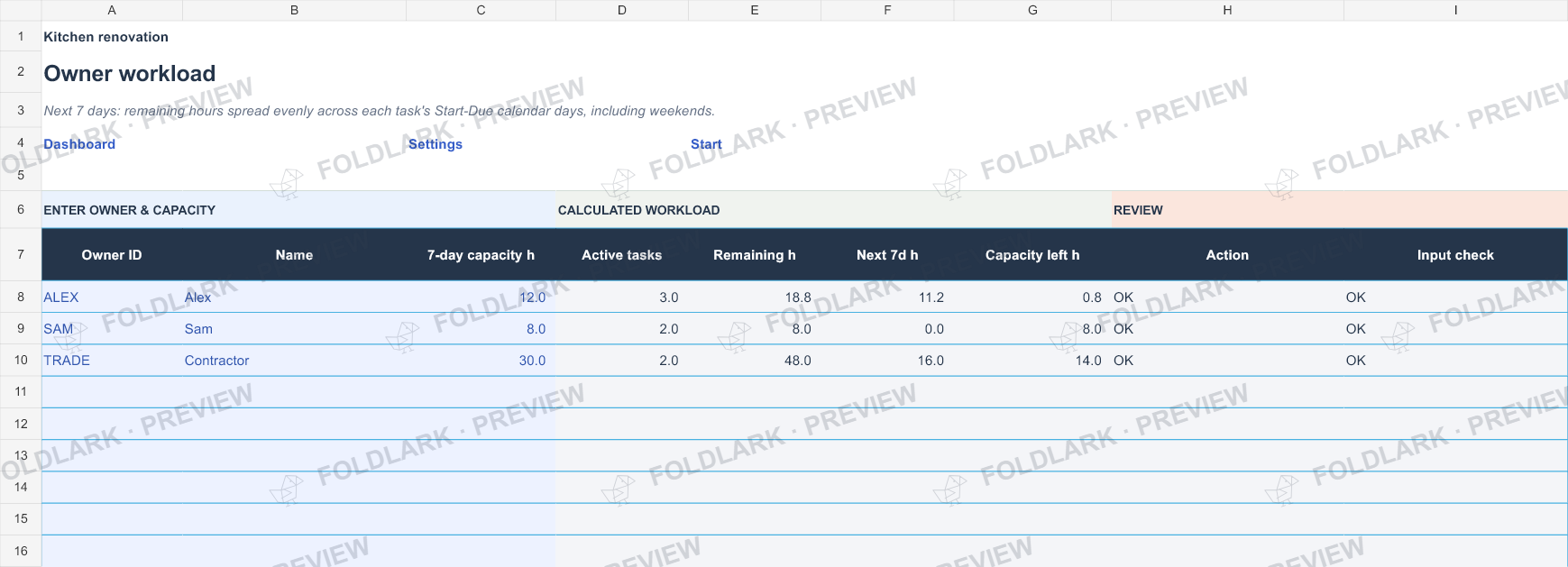Image resolution: width=1568 pixels, height=567 pixels.
Task: Click the 'Capacity left h' header cell
Action: point(1032,255)
